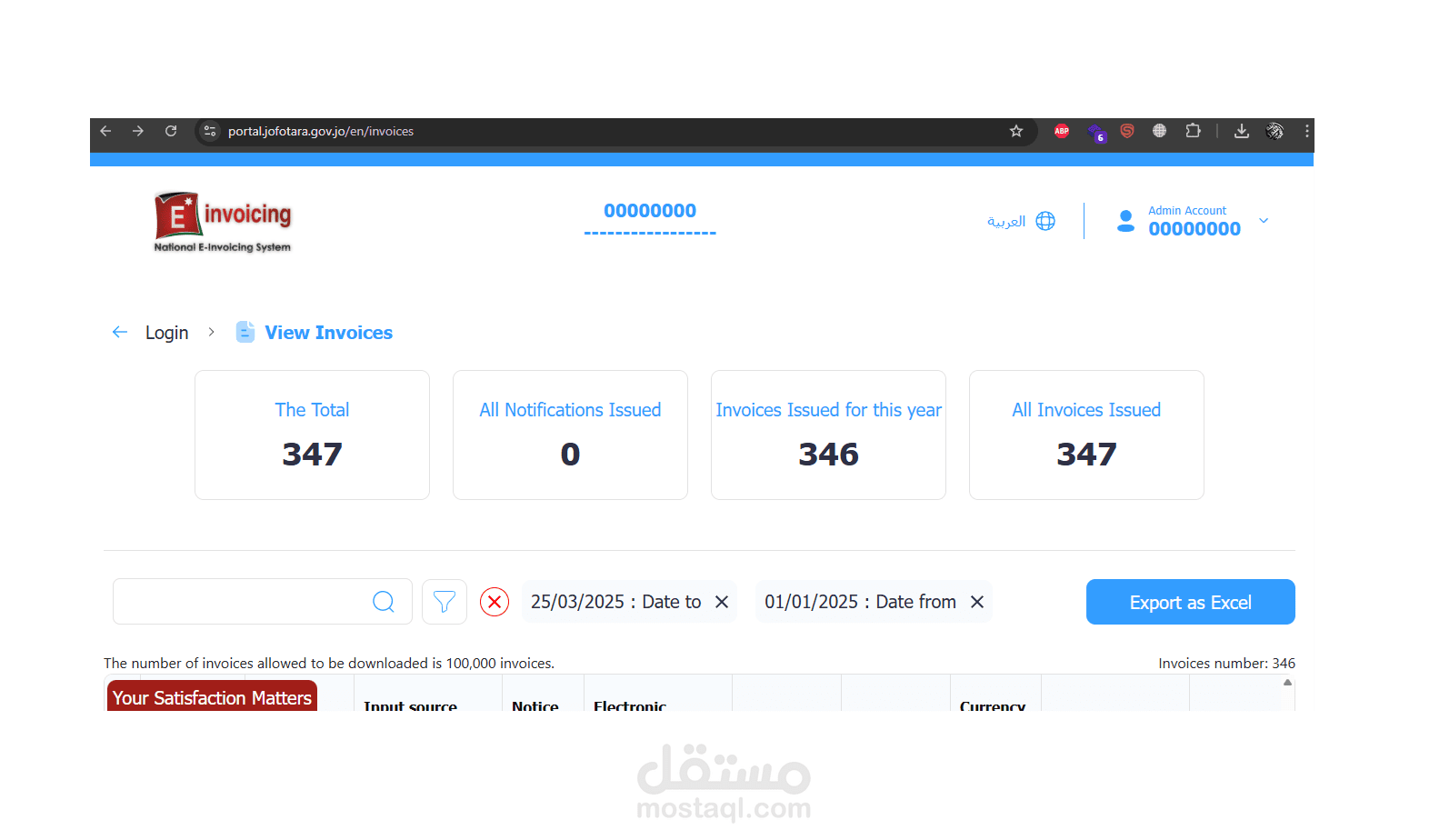Click the globe language icon
Viewport: 1449px width, 840px height.
coord(1046,221)
